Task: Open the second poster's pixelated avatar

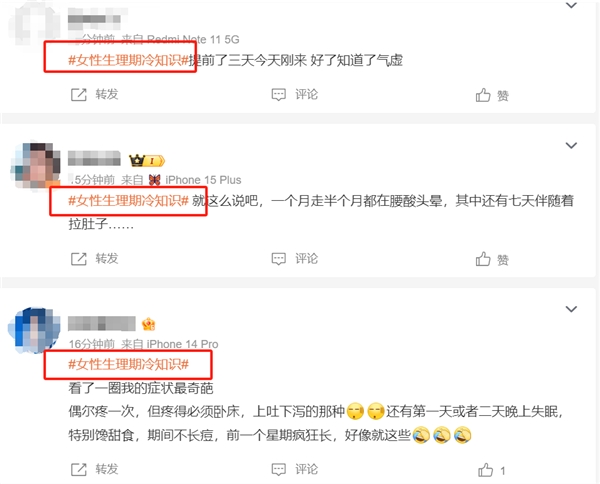Action: [x=35, y=165]
